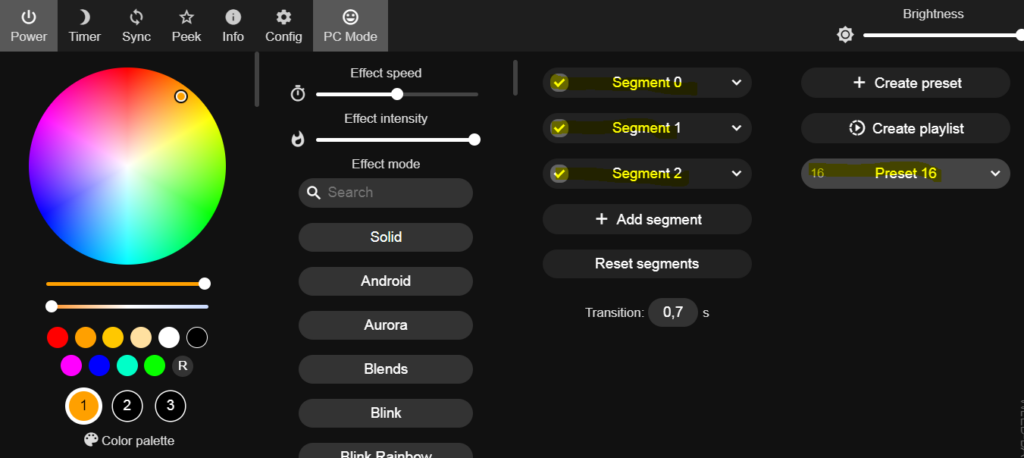Open the Info panel

(x=232, y=26)
